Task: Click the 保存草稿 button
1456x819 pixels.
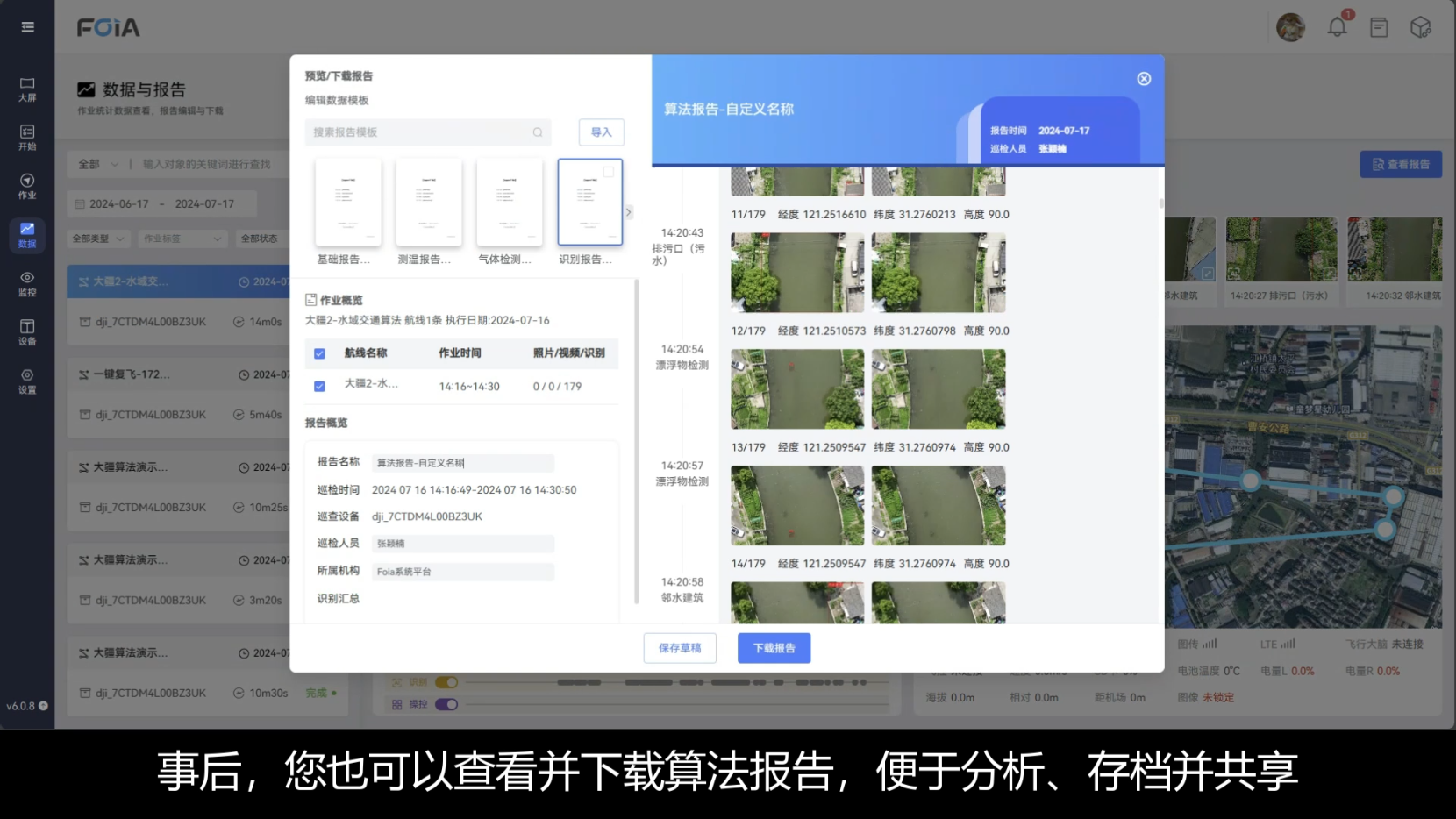Action: [x=680, y=648]
